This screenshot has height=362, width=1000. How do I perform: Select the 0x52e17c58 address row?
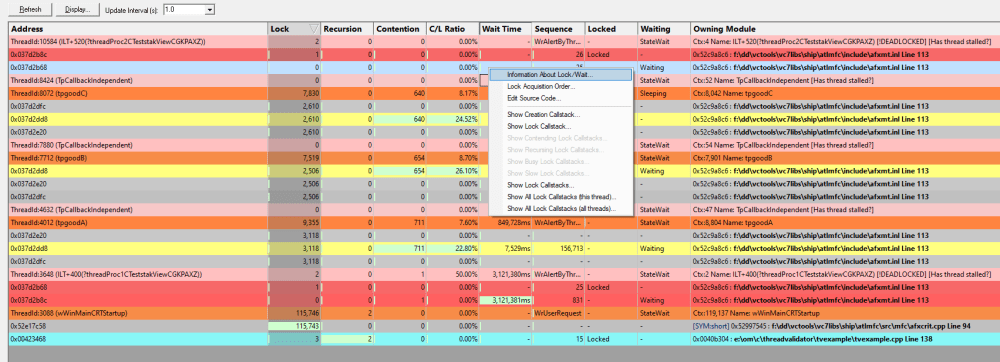(x=504, y=326)
